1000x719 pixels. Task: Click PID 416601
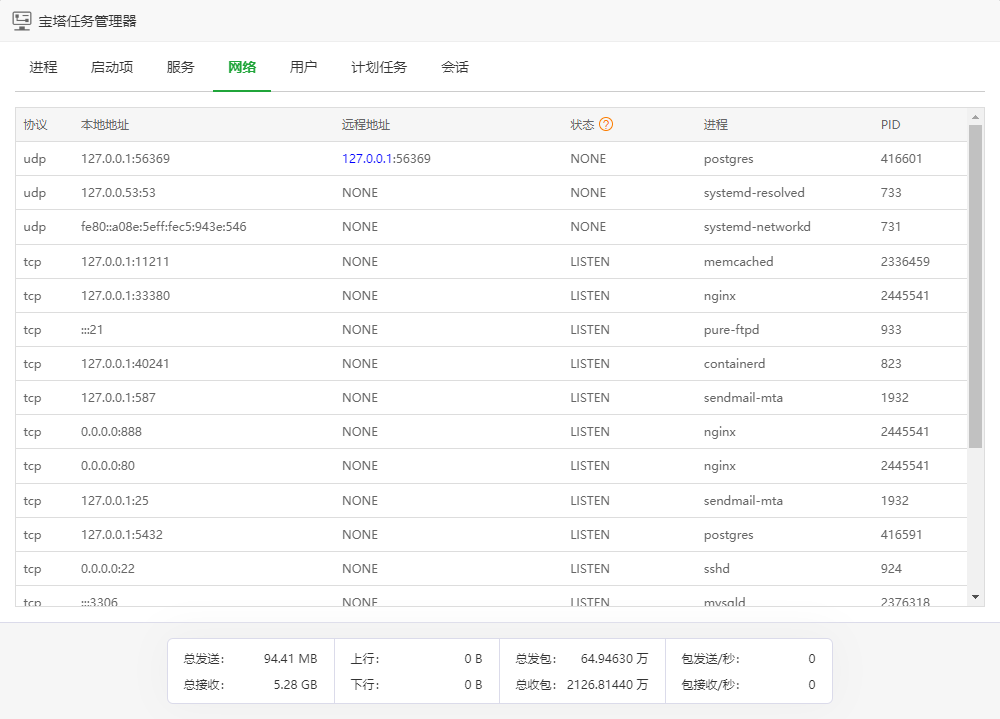(901, 159)
